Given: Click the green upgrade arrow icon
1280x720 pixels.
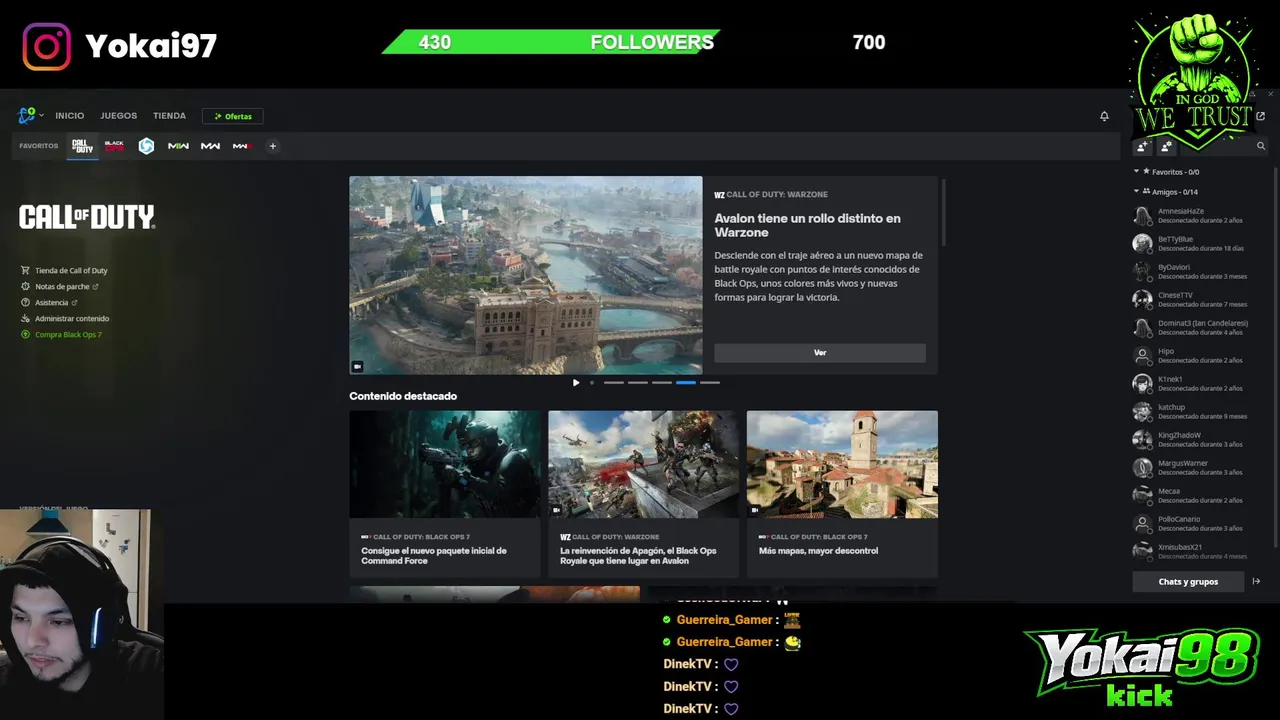Looking at the screenshot, I should click(x=26, y=334).
